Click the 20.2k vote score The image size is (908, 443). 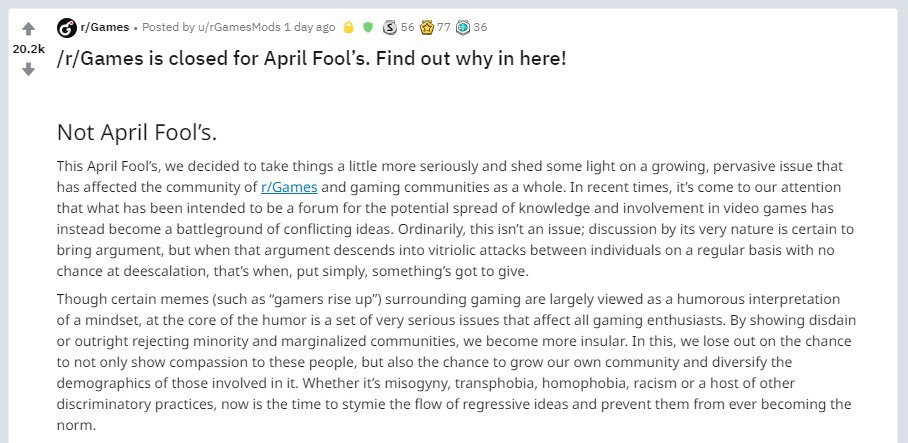[x=28, y=49]
